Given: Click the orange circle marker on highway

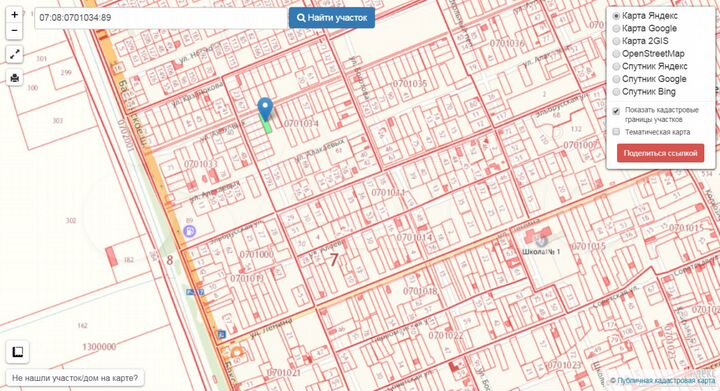Looking at the screenshot, I should [237, 353].
